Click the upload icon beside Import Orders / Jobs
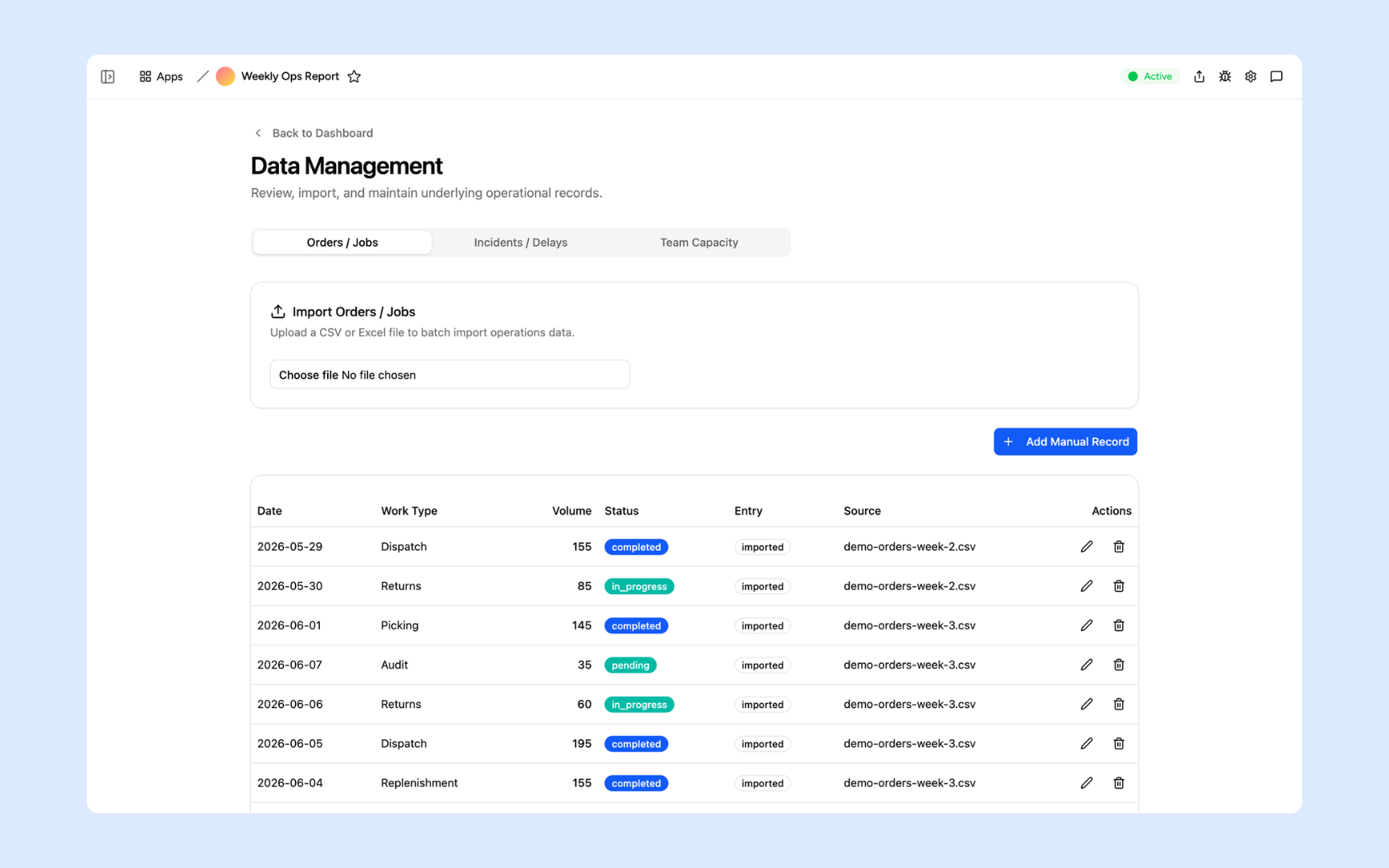The height and width of the screenshot is (868, 1389). coord(278,311)
